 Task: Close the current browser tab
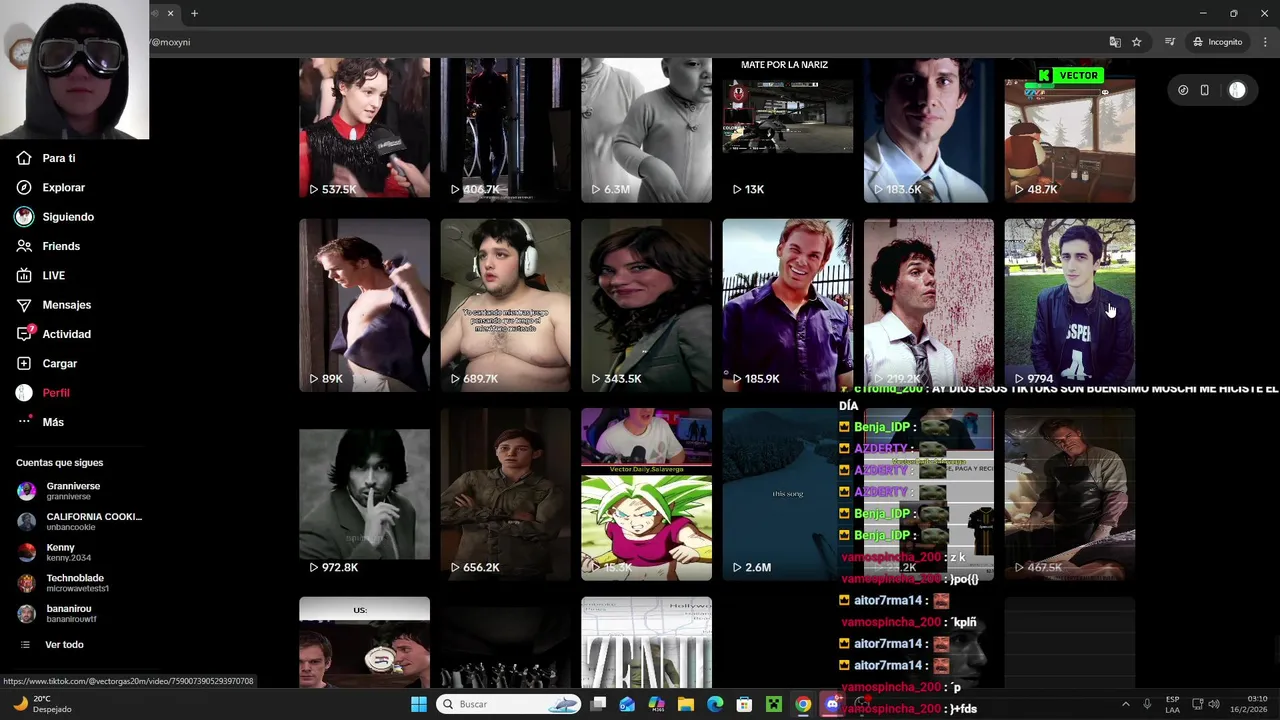pyautogui.click(x=170, y=13)
